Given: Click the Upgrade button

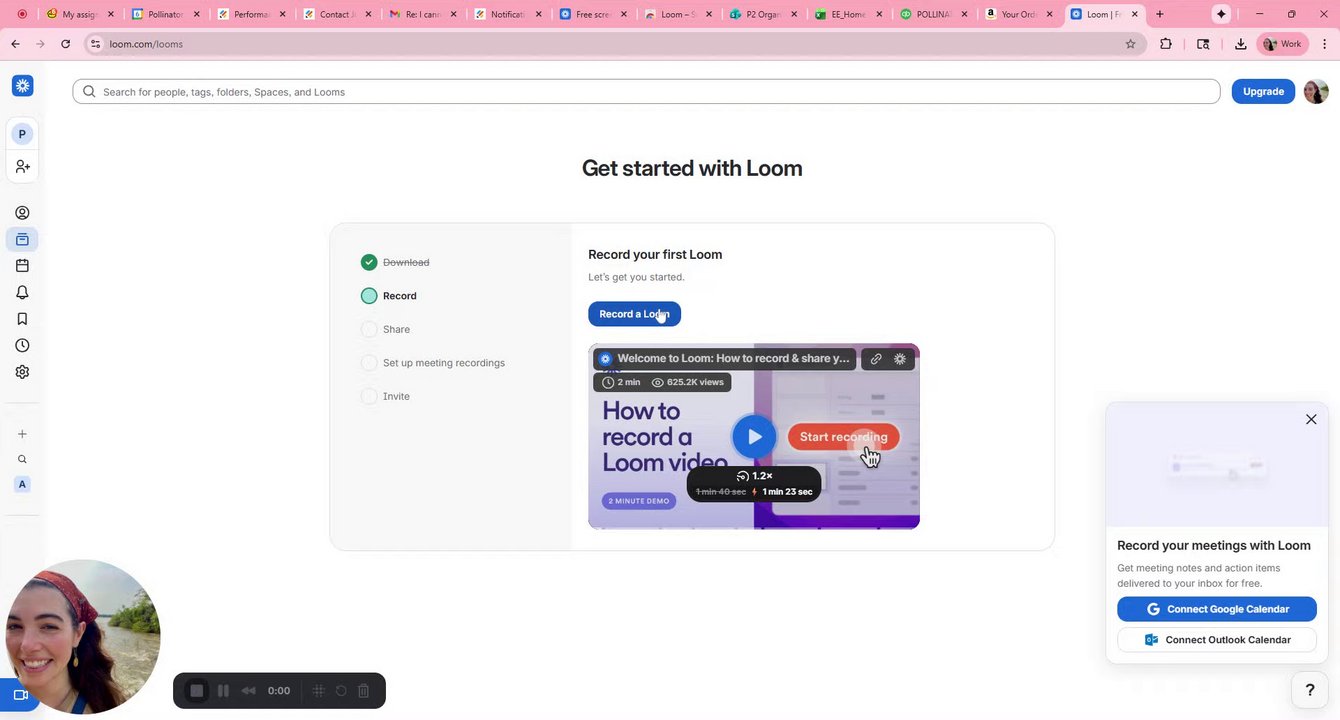Looking at the screenshot, I should pos(1263,91).
